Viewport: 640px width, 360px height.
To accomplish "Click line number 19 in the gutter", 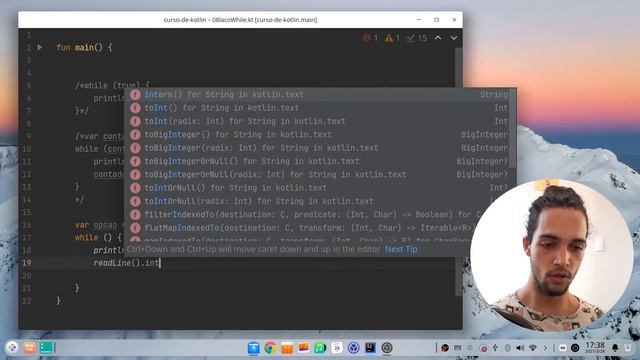I will (x=27, y=263).
